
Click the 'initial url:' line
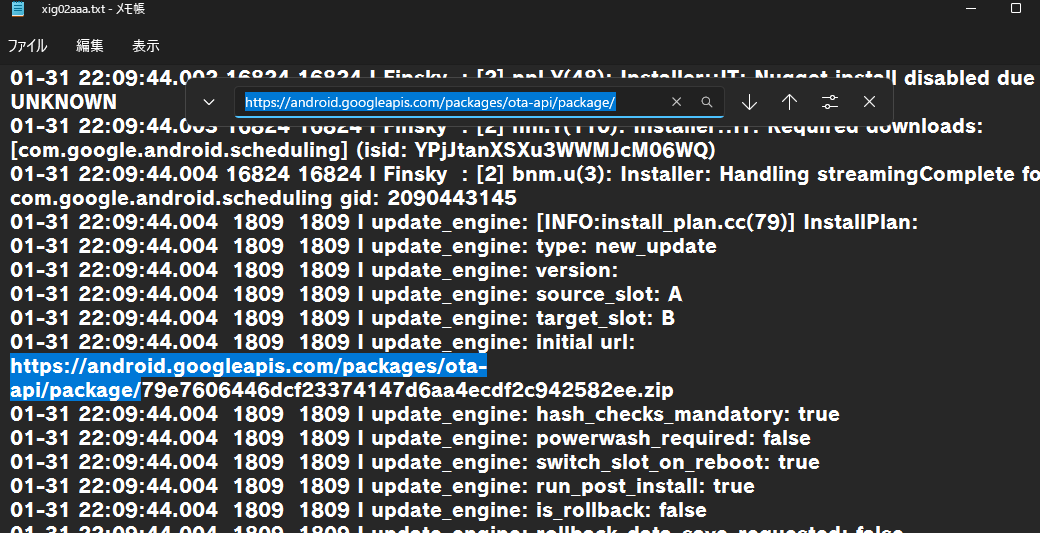pyautogui.click(x=322, y=341)
